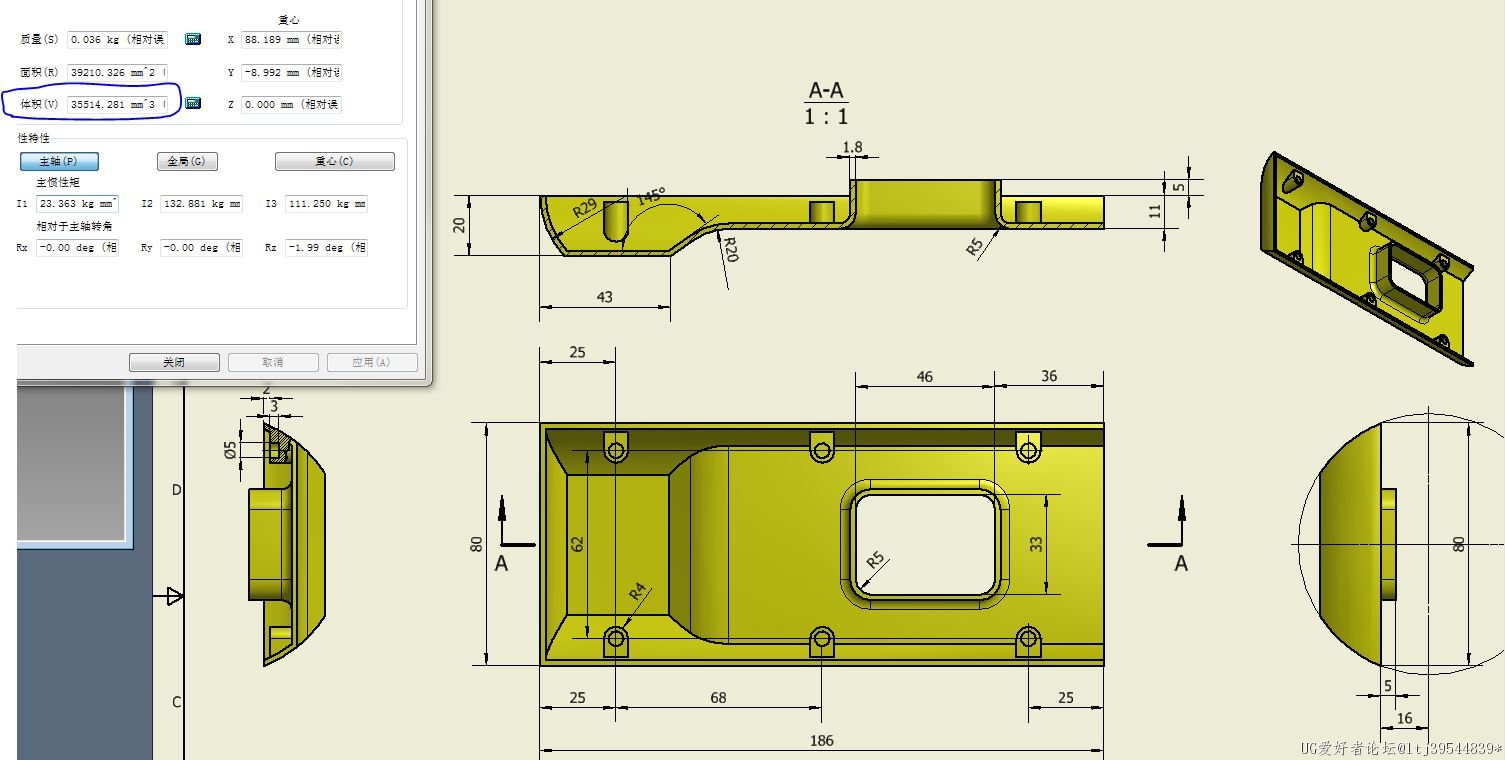Select the 68 hole spacing dimension

(x=718, y=698)
